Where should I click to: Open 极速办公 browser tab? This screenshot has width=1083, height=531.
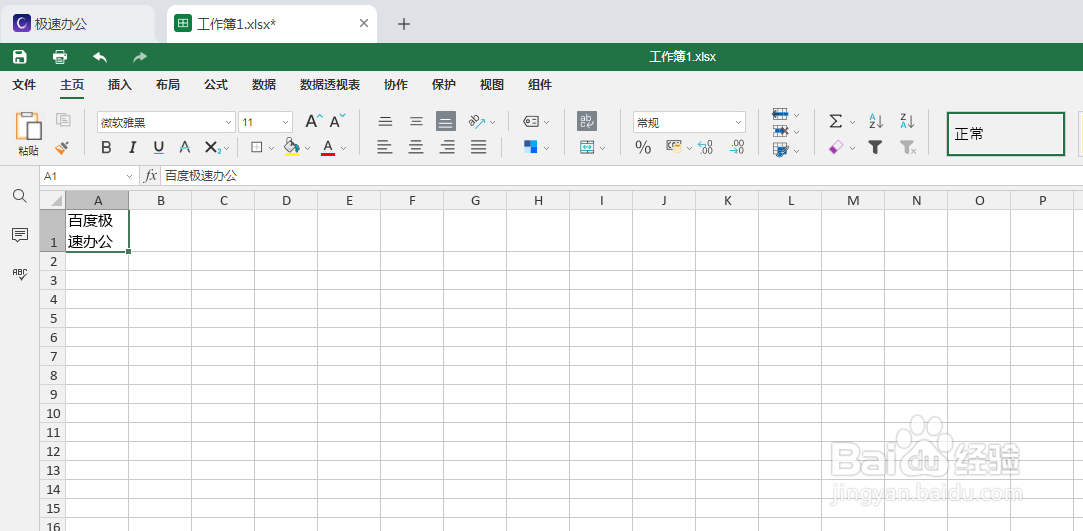[77, 24]
